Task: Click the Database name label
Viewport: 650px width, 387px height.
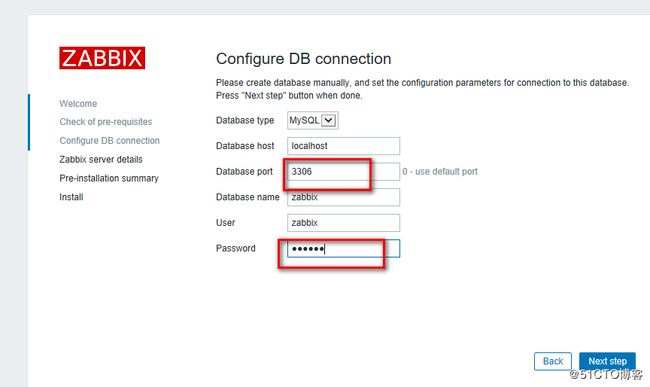Action: pyautogui.click(x=247, y=197)
